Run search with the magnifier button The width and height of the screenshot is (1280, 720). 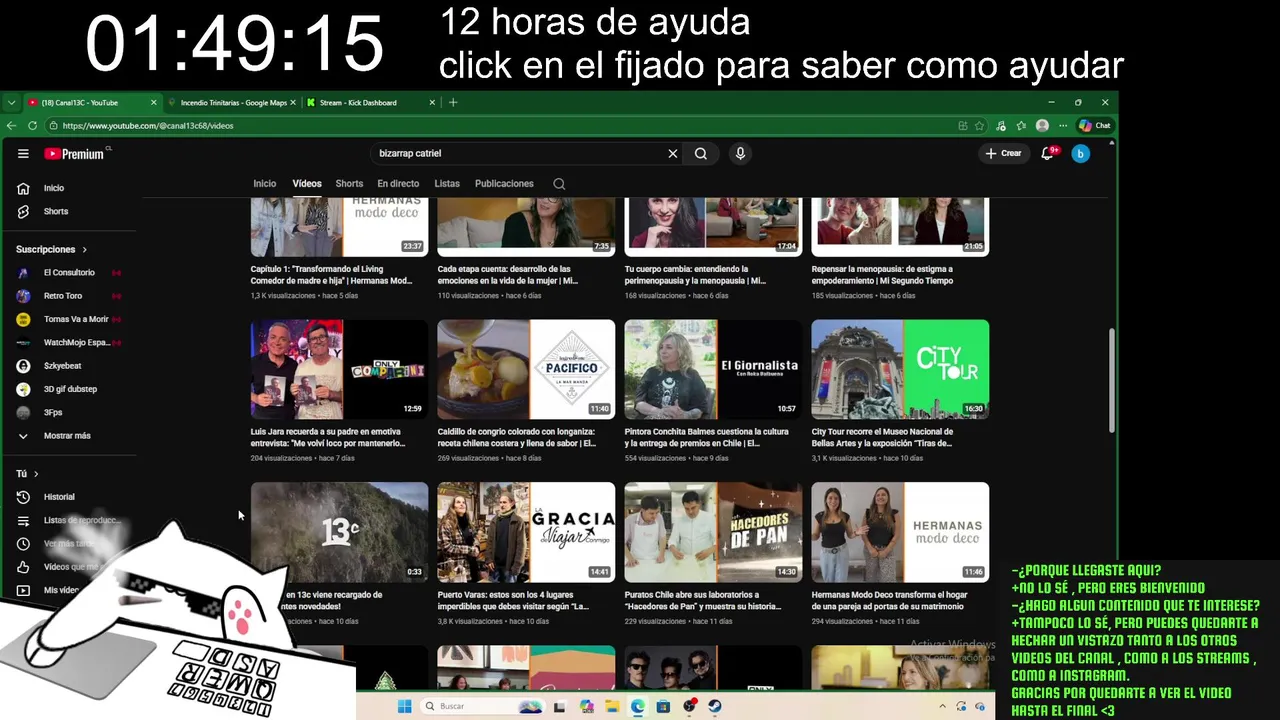point(701,154)
